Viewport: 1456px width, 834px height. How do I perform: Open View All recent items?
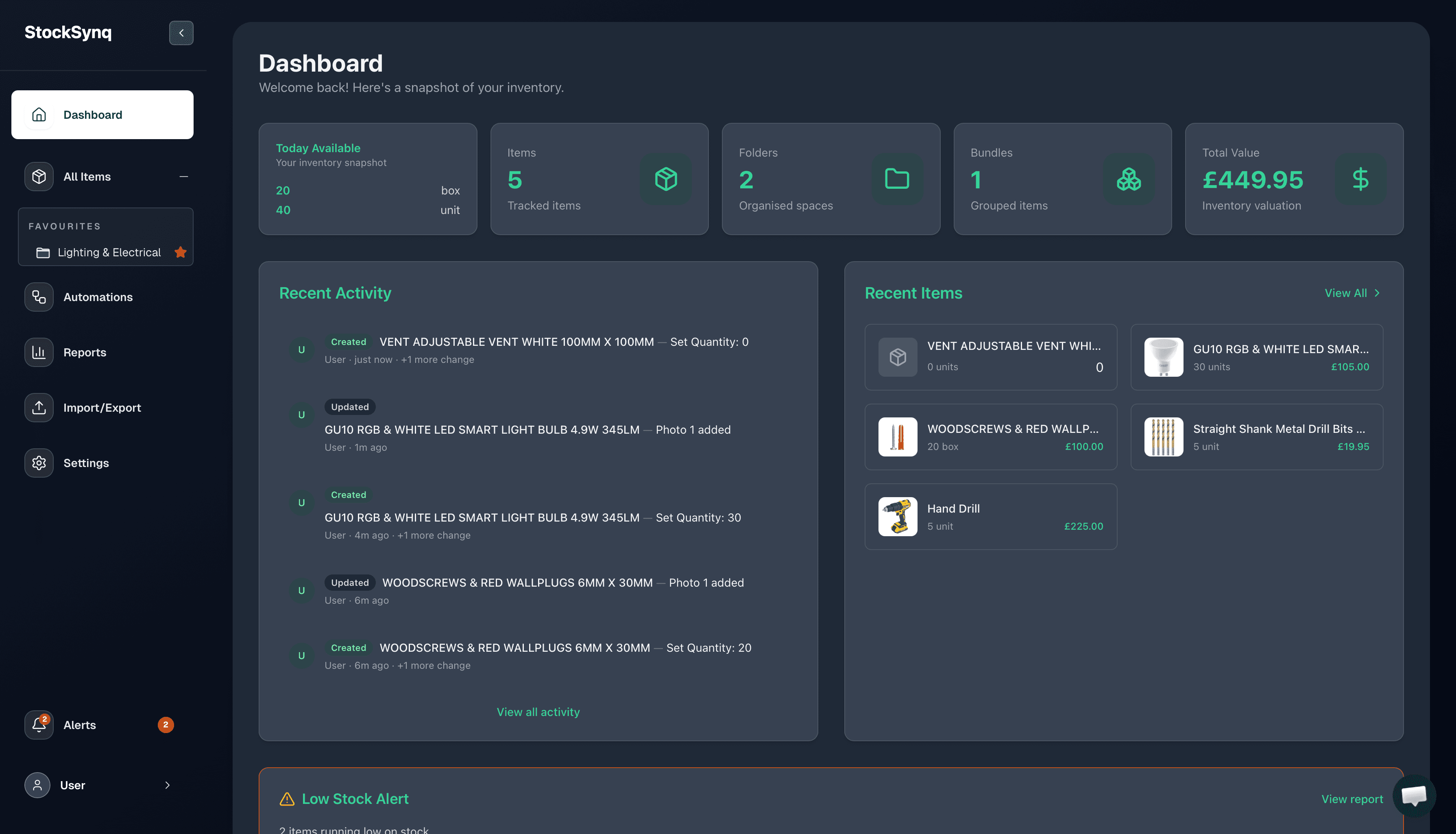tap(1352, 293)
